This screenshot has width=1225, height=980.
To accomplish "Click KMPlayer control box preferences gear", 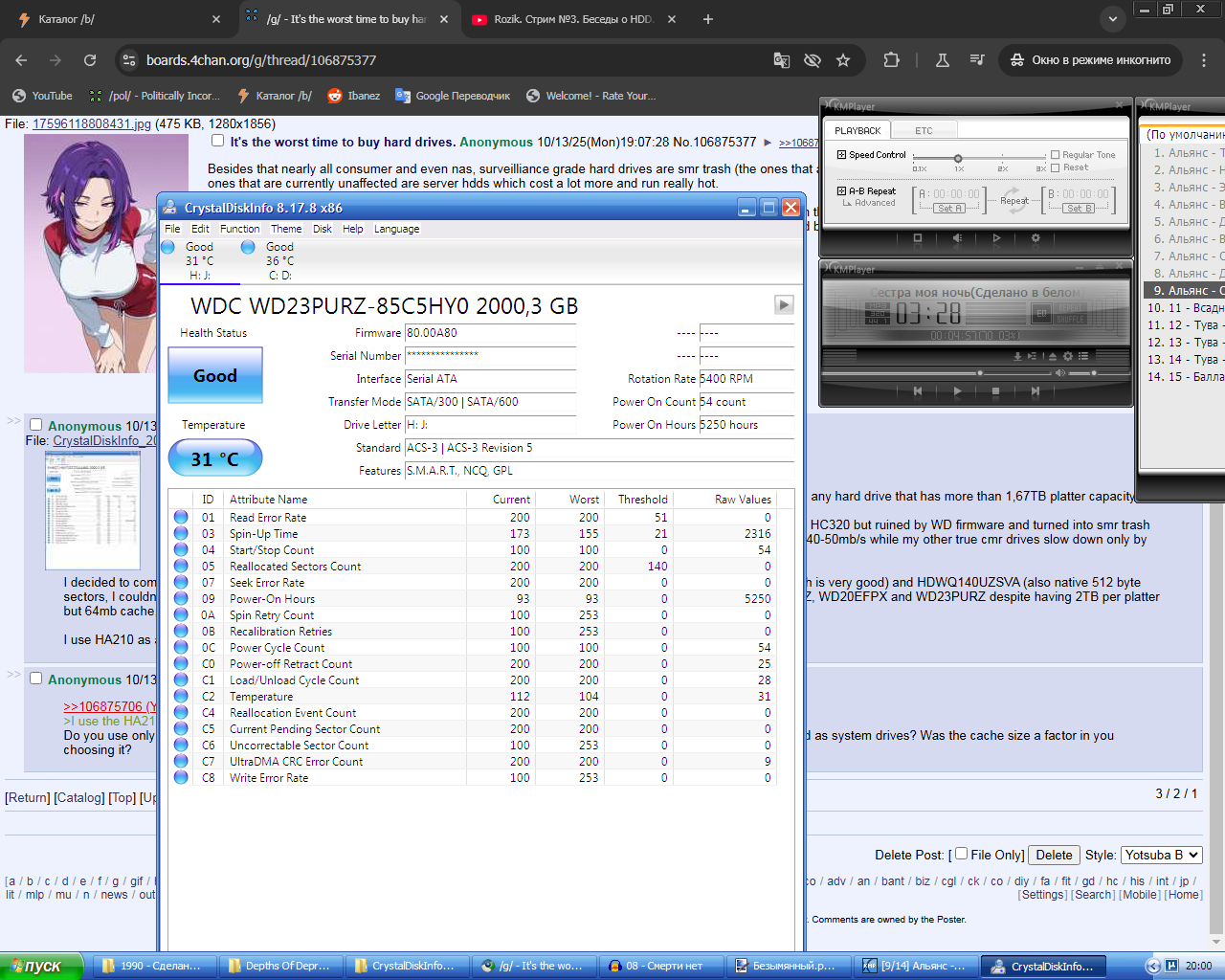I will click(1035, 237).
